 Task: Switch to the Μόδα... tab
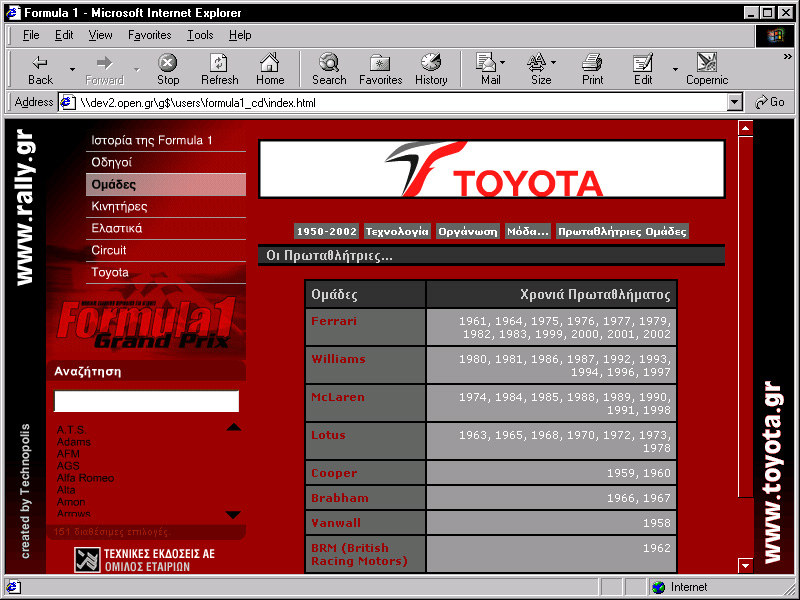tap(528, 231)
